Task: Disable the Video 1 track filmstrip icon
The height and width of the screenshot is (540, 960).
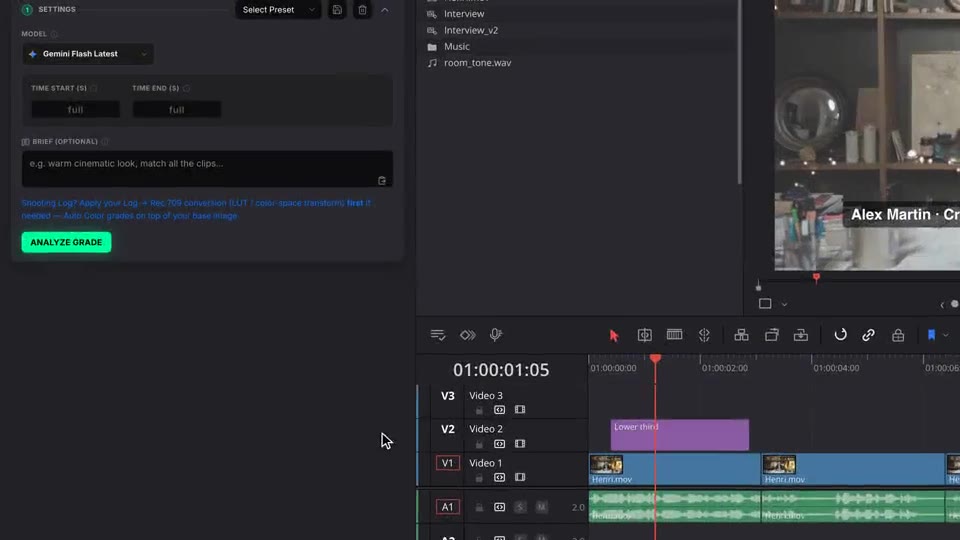Action: 520,477
